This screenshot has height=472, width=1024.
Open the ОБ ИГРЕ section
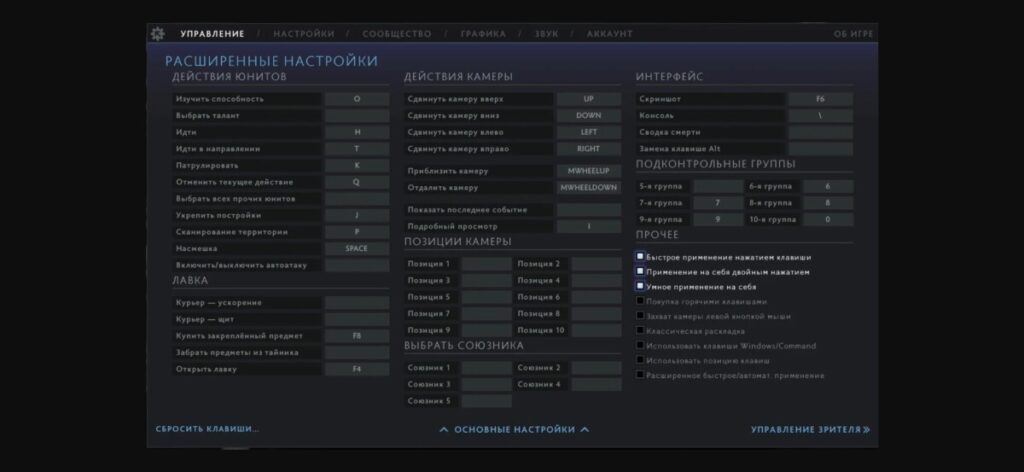click(x=855, y=34)
